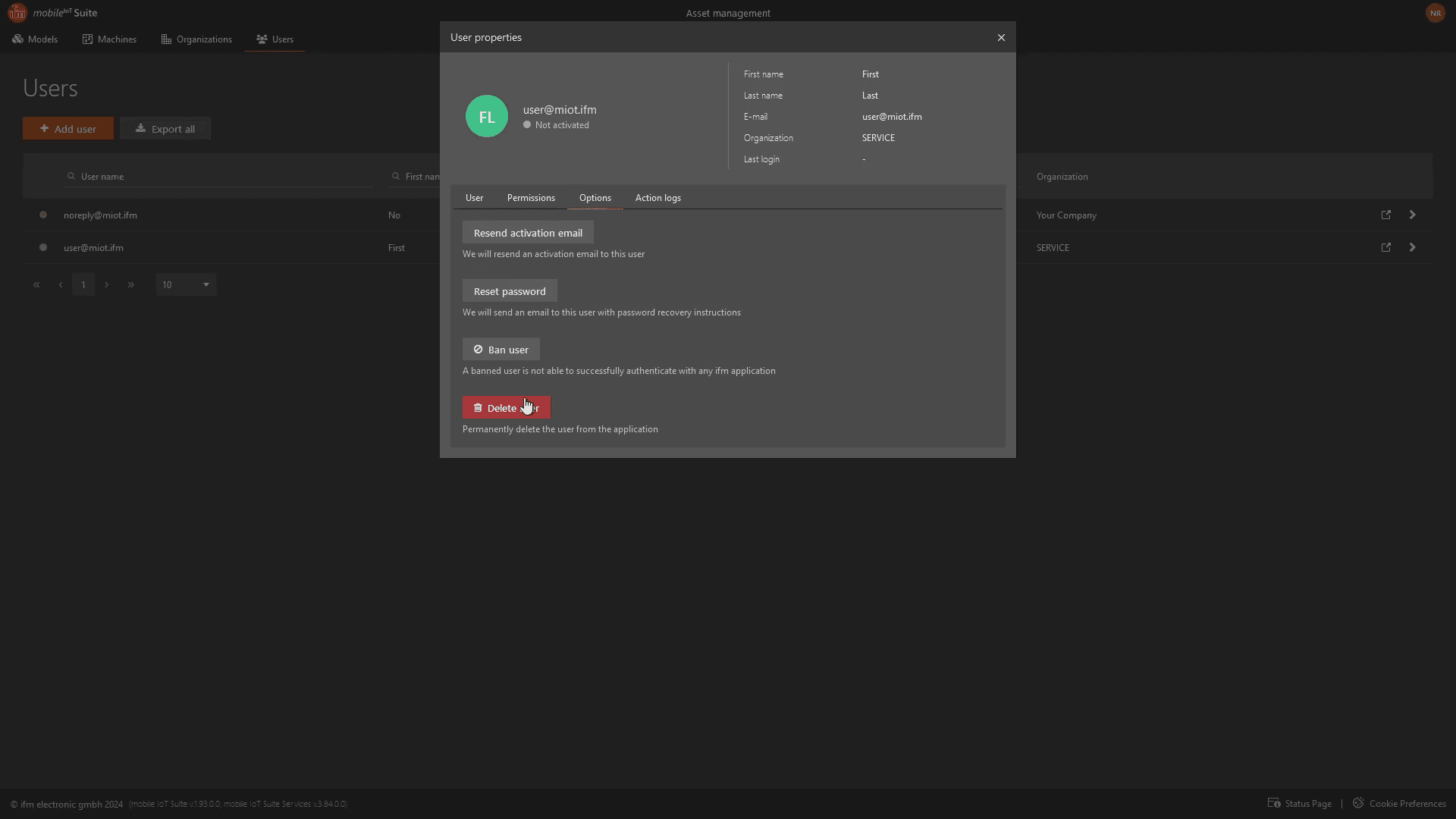Open external link icon for user@miot.ifm
The image size is (1456, 819).
tap(1385, 248)
